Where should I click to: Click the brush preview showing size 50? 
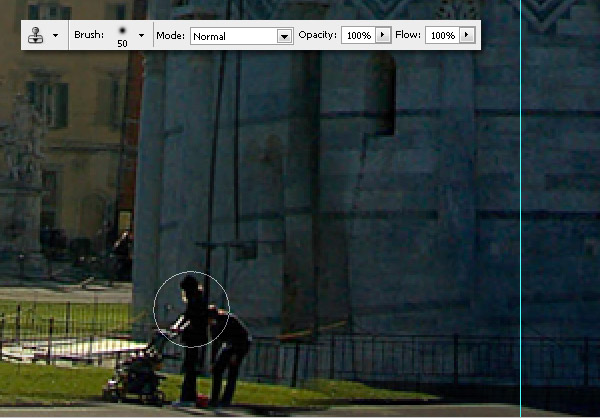(122, 36)
